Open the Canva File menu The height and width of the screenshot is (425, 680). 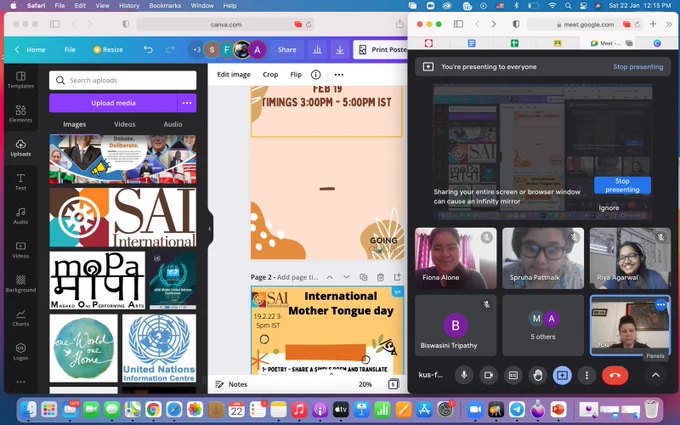click(70, 49)
